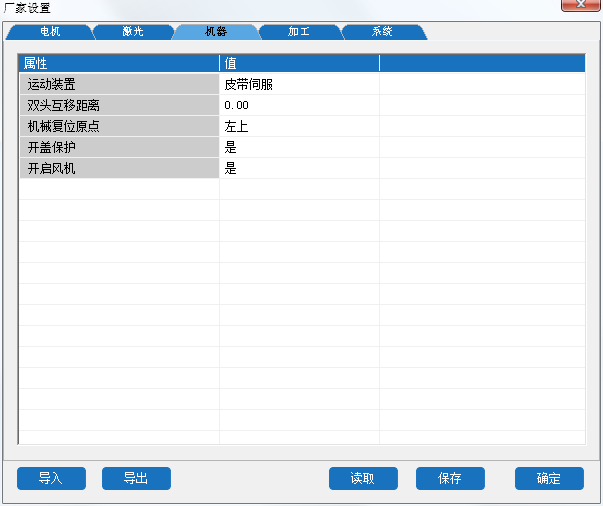Open the 激光 tab

pos(133,32)
